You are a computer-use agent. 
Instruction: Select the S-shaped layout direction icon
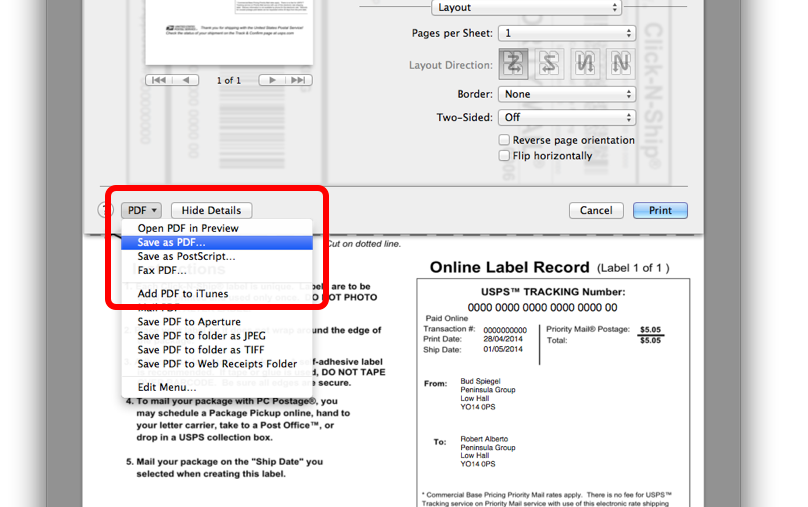click(x=549, y=64)
